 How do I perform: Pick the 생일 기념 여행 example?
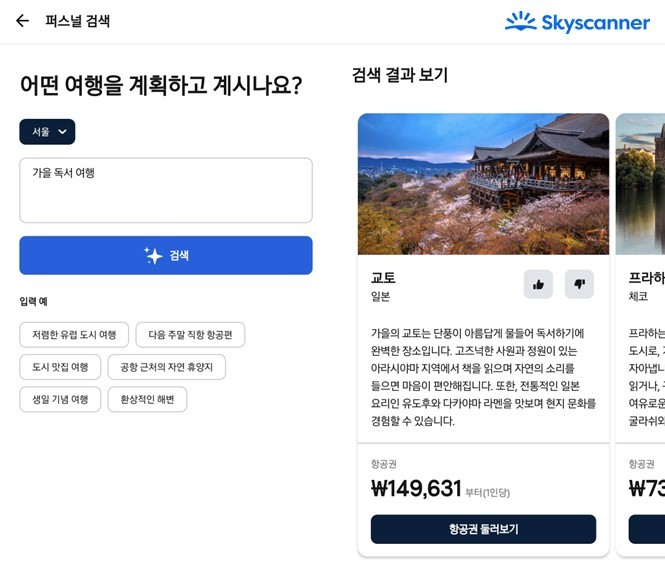[x=59, y=399]
